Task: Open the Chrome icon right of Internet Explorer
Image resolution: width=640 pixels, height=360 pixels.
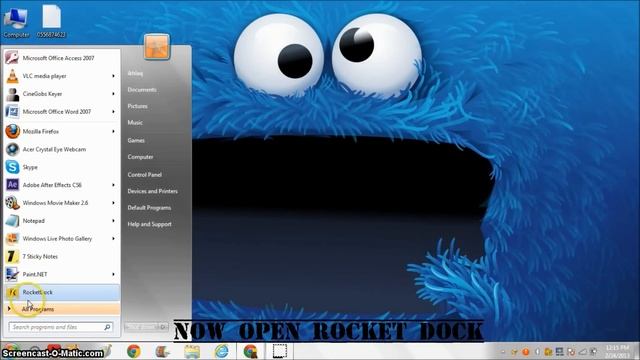Action: tap(251, 351)
